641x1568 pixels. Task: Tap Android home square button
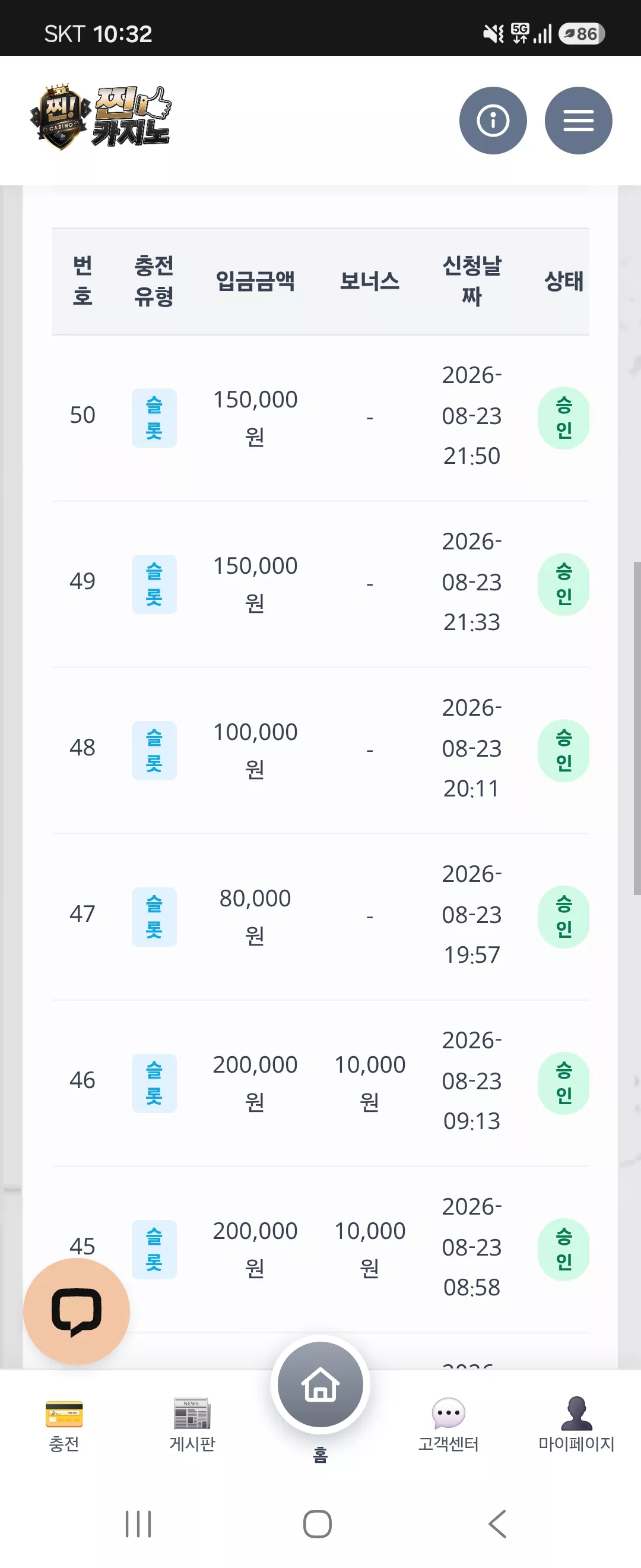(318, 1524)
